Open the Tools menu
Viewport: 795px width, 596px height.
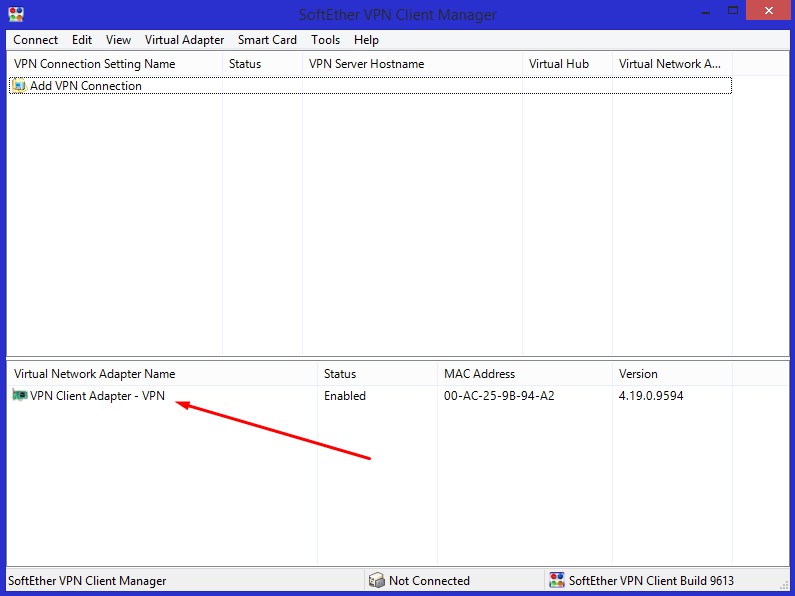click(325, 40)
